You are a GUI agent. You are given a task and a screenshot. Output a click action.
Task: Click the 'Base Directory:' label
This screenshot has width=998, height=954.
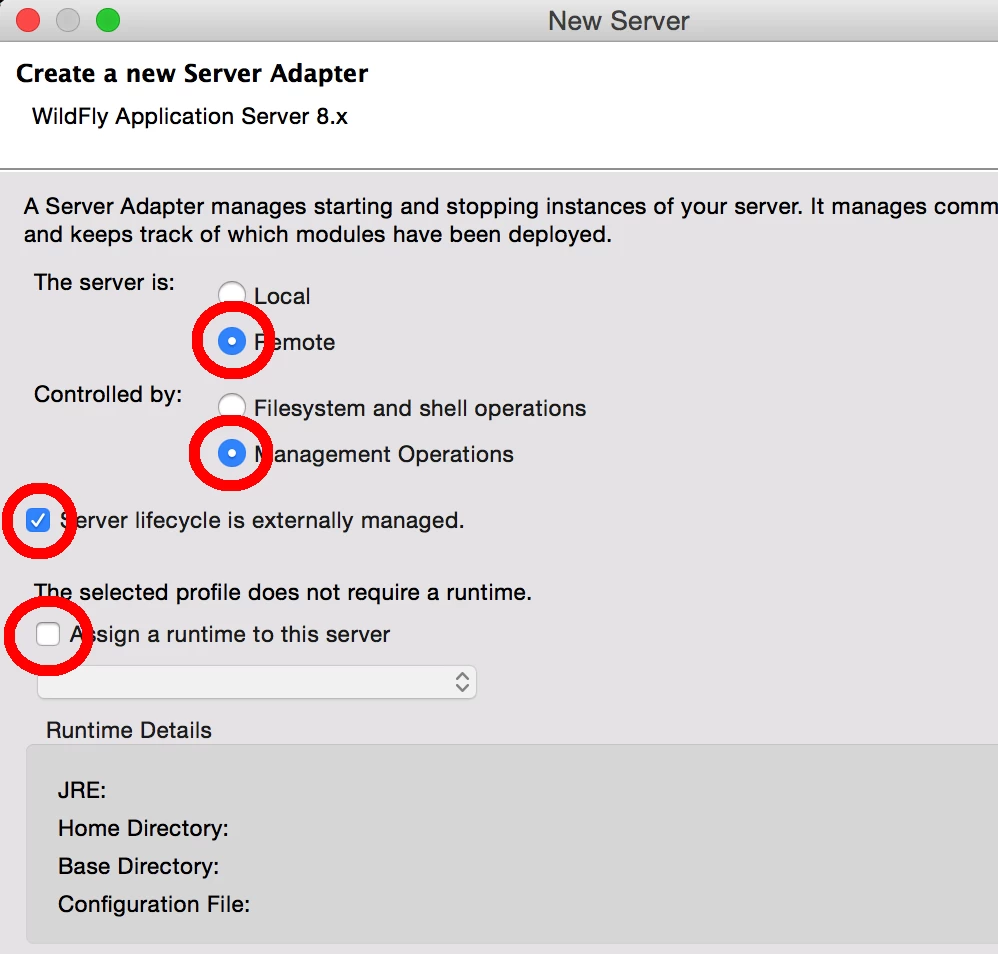[139, 866]
